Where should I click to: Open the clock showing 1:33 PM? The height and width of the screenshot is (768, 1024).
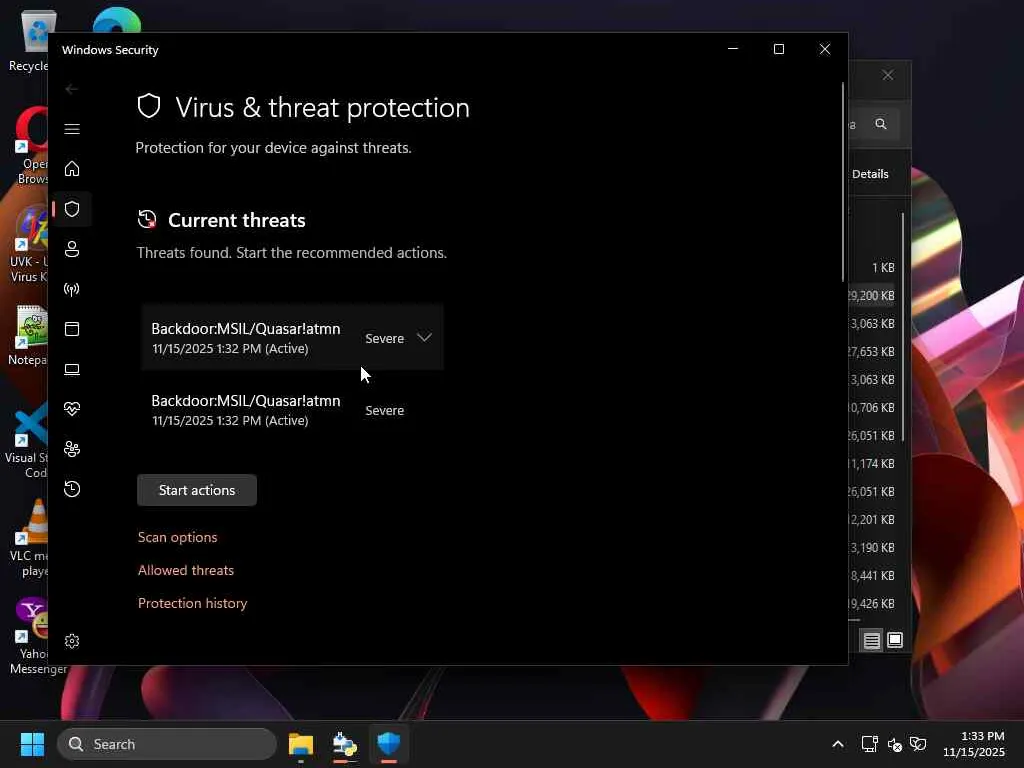tap(974, 744)
